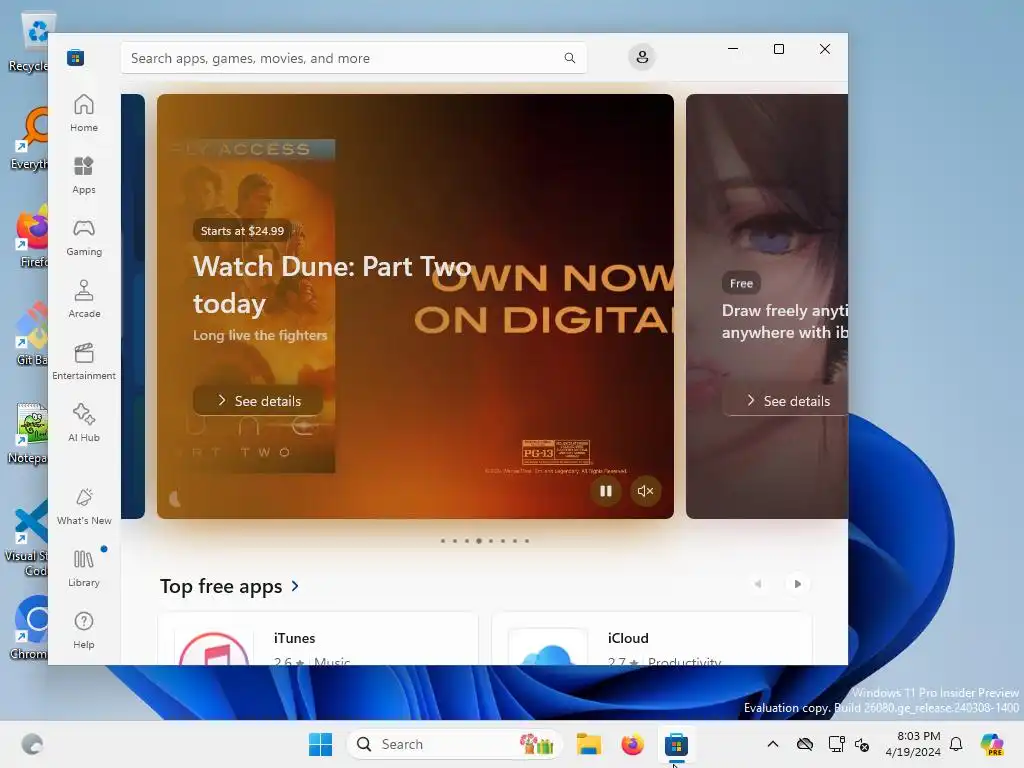Select the first carousel page dot
Viewport: 1024px width, 768px height.
(443, 541)
